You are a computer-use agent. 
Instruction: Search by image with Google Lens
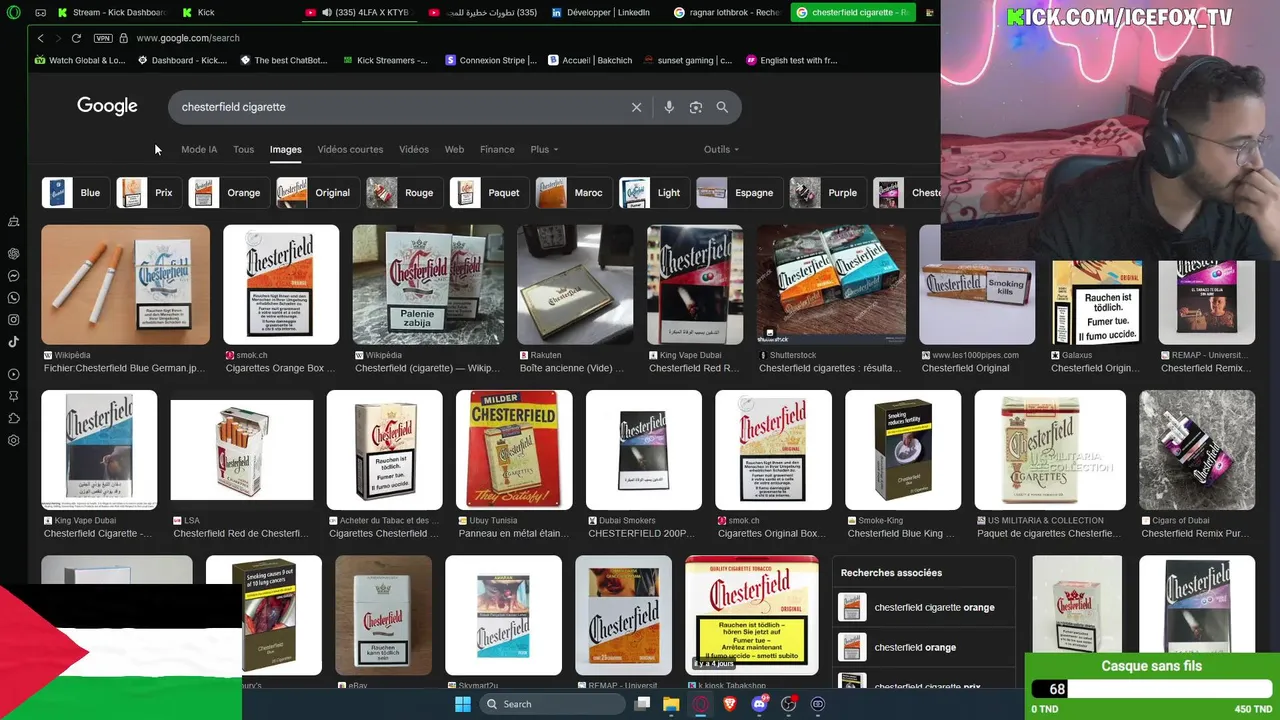tap(696, 107)
